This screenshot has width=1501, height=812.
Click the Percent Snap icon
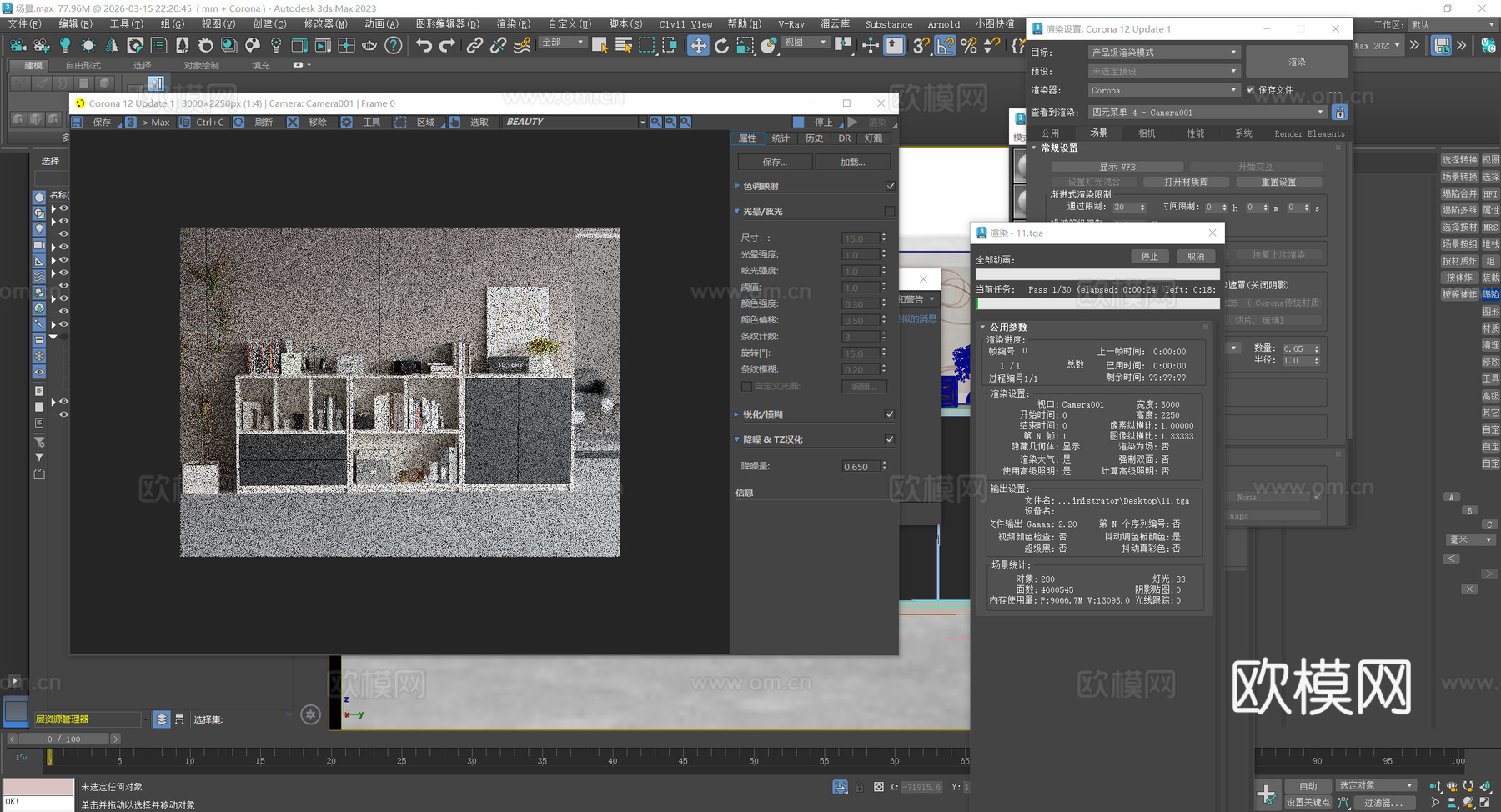[x=968, y=45]
